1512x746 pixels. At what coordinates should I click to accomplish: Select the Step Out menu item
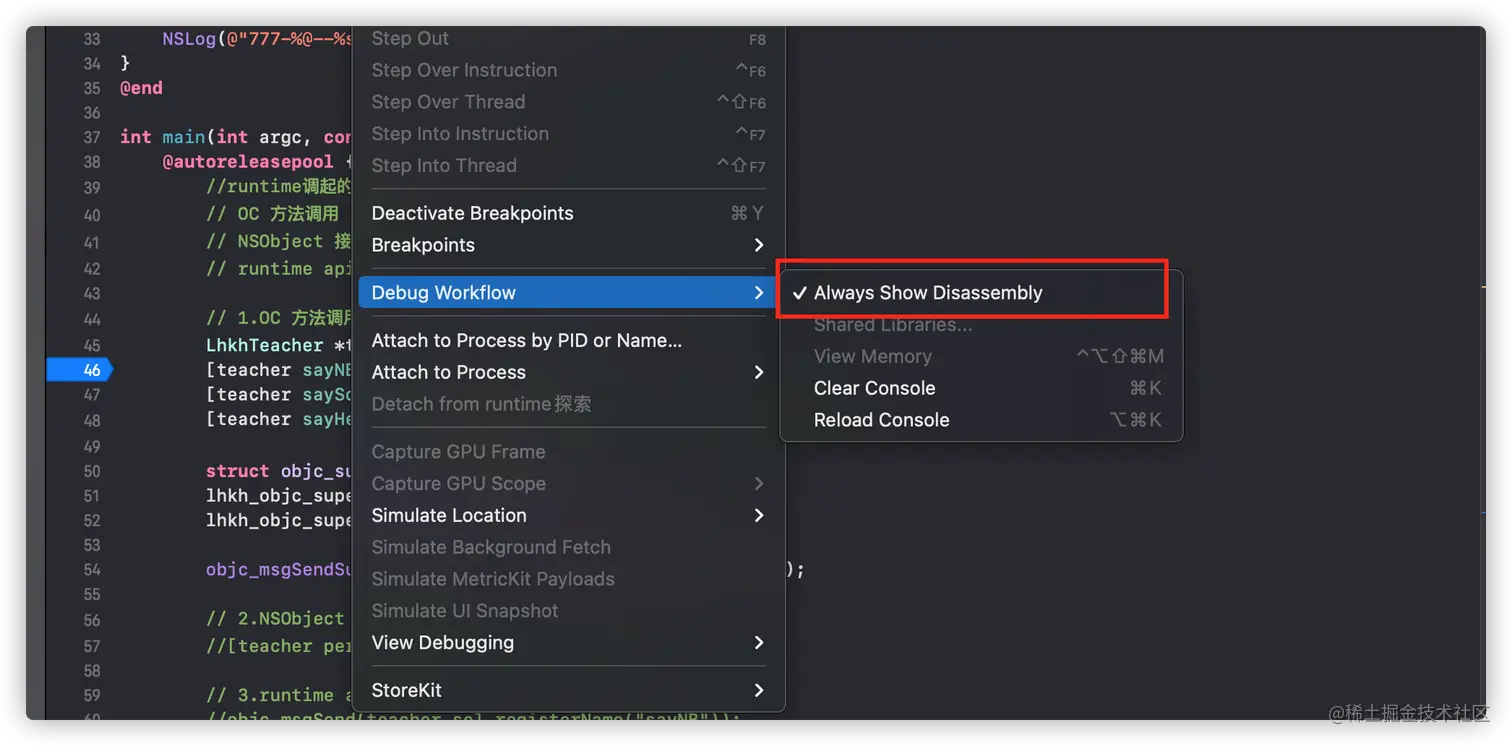point(568,38)
